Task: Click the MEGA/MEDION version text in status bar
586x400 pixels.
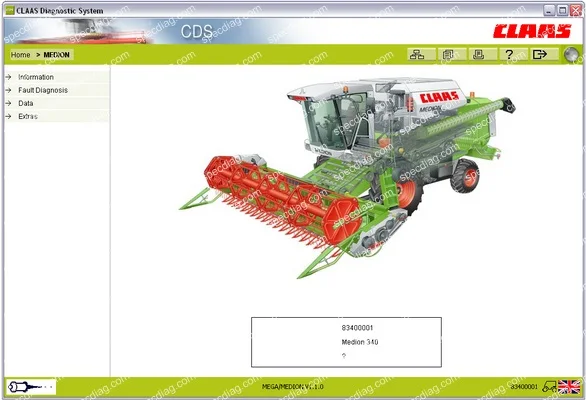Action: (293, 387)
